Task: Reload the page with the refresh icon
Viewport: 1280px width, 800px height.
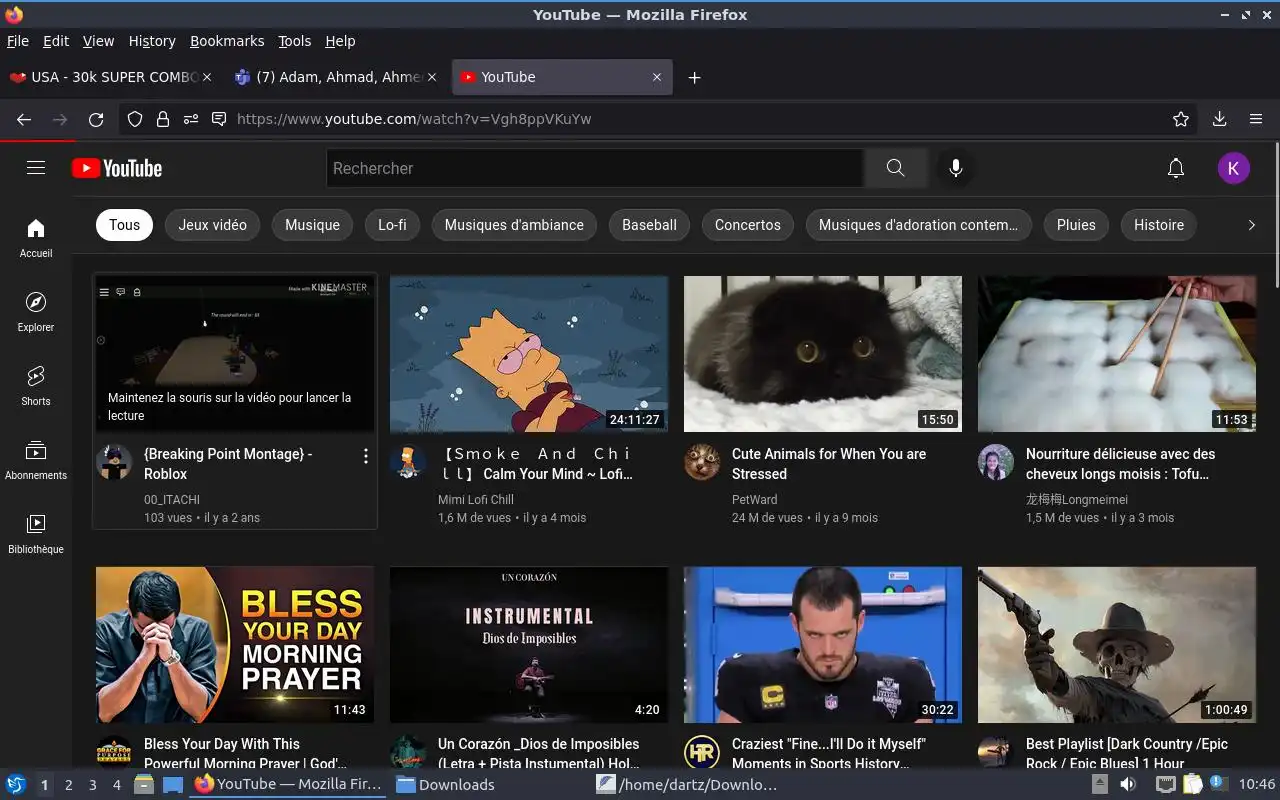Action: pyautogui.click(x=96, y=119)
